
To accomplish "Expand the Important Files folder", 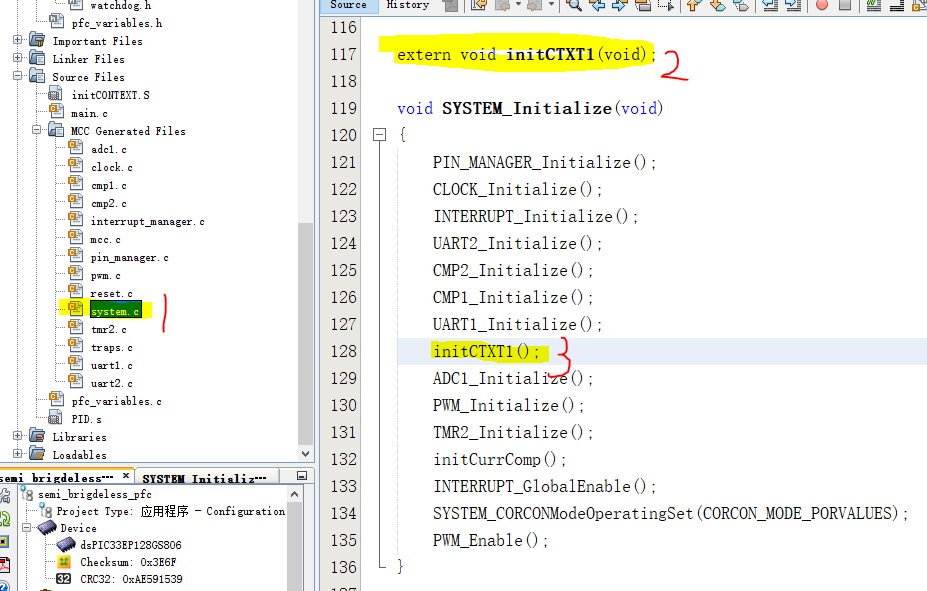I will click(x=18, y=41).
